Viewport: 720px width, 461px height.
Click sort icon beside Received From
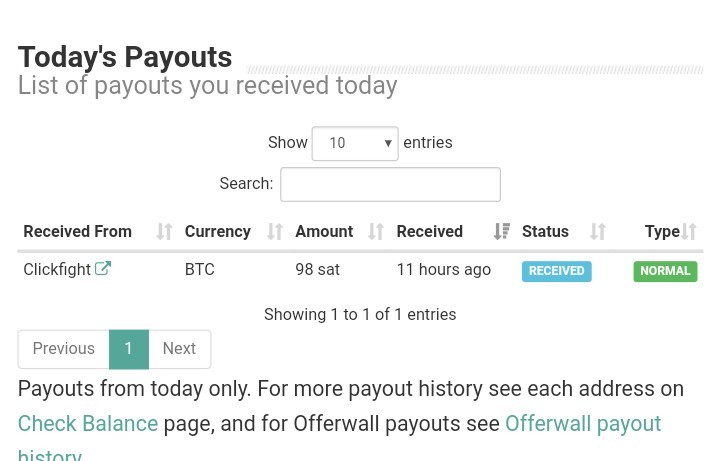(x=164, y=231)
